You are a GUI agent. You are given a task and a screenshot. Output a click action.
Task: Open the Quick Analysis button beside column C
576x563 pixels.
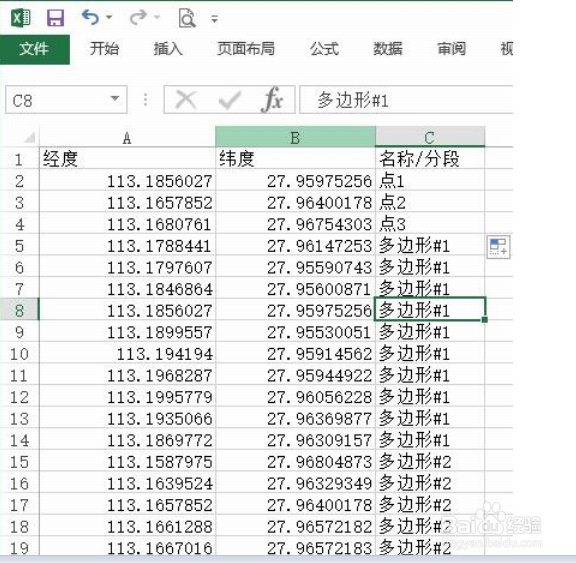click(x=498, y=247)
